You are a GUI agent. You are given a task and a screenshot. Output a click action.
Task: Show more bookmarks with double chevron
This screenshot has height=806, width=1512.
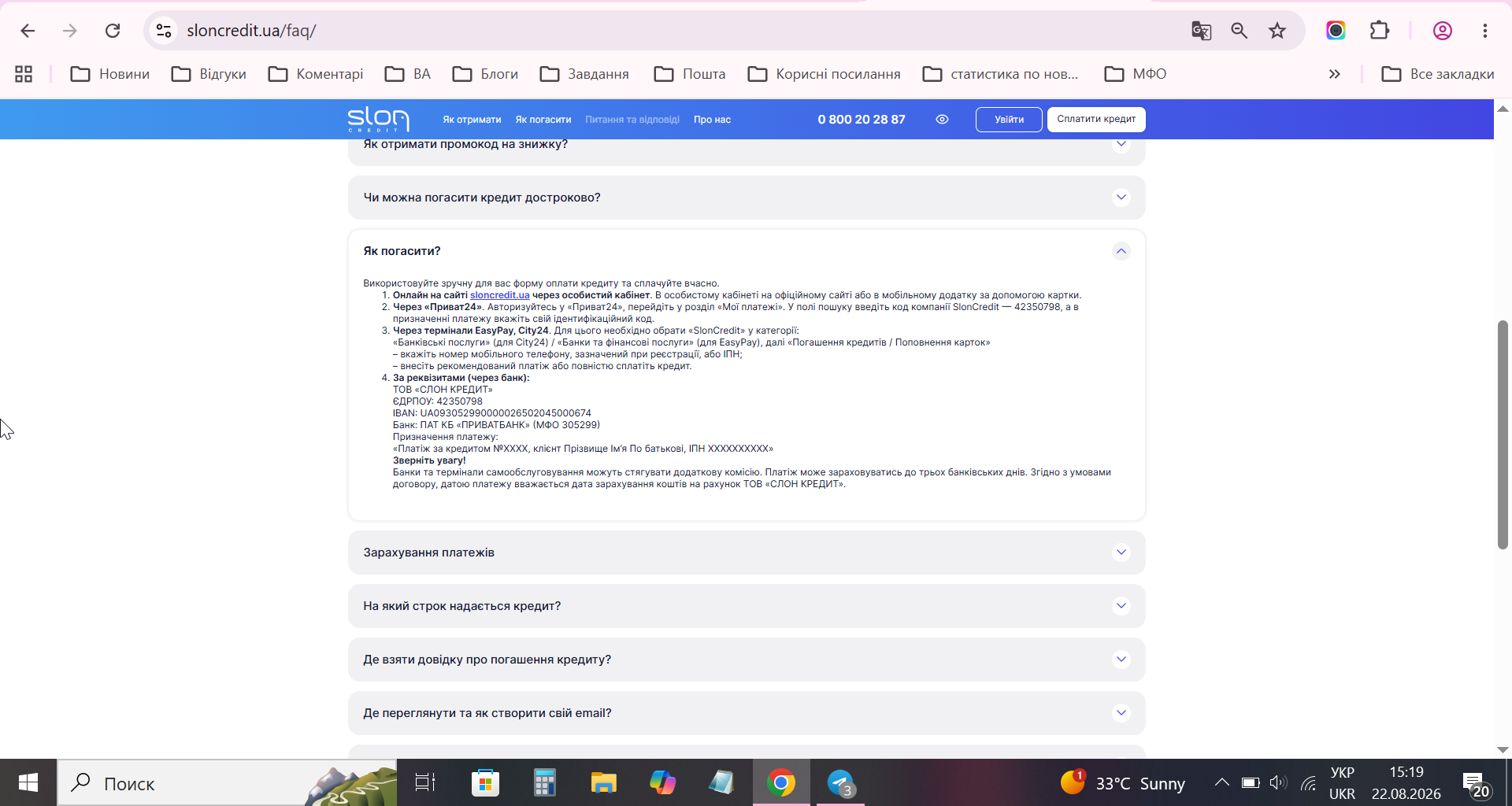[1334, 74]
